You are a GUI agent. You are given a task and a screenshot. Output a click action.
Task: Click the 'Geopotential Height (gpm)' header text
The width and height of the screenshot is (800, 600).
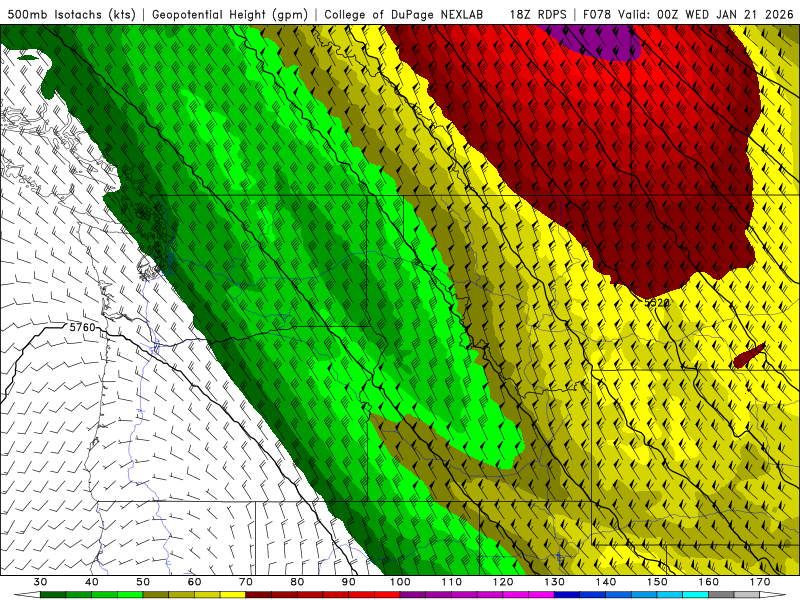pos(230,14)
